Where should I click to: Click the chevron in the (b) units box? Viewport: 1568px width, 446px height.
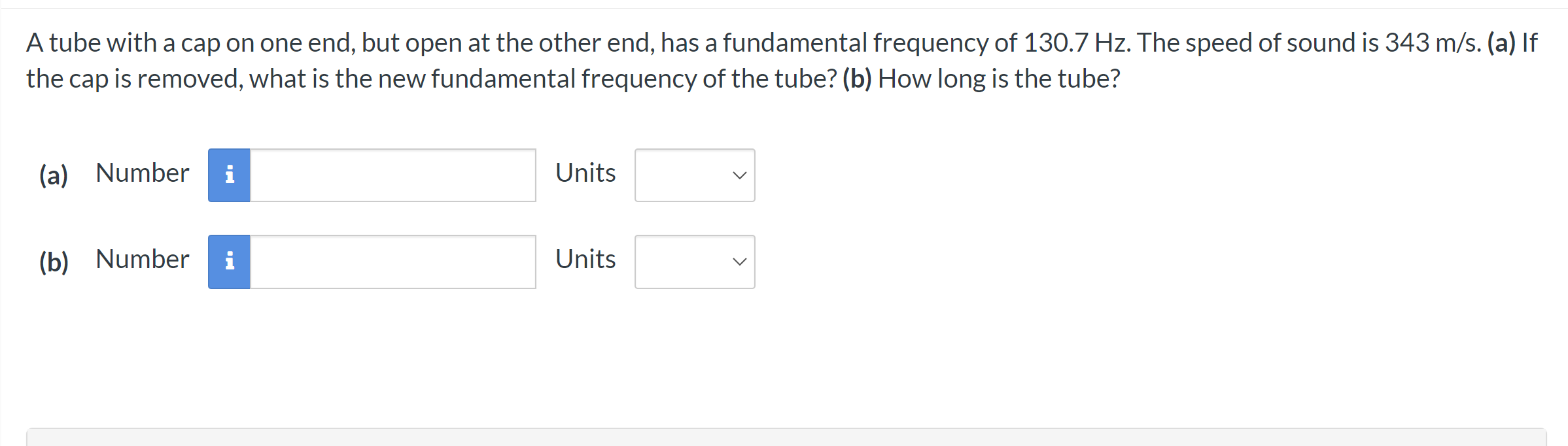point(739,262)
